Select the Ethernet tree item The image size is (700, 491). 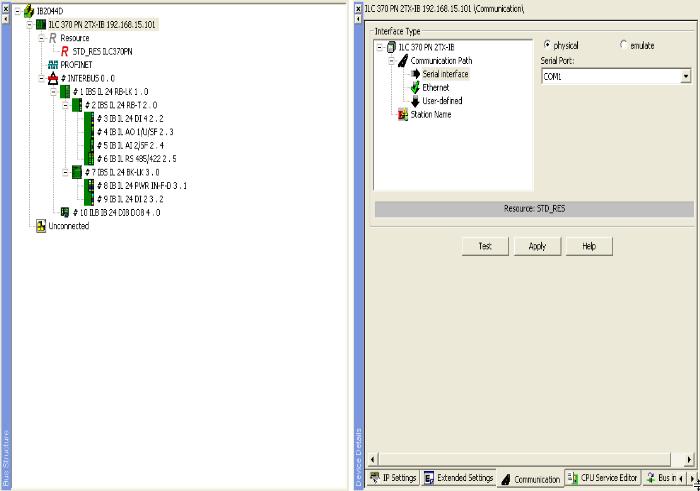point(436,87)
